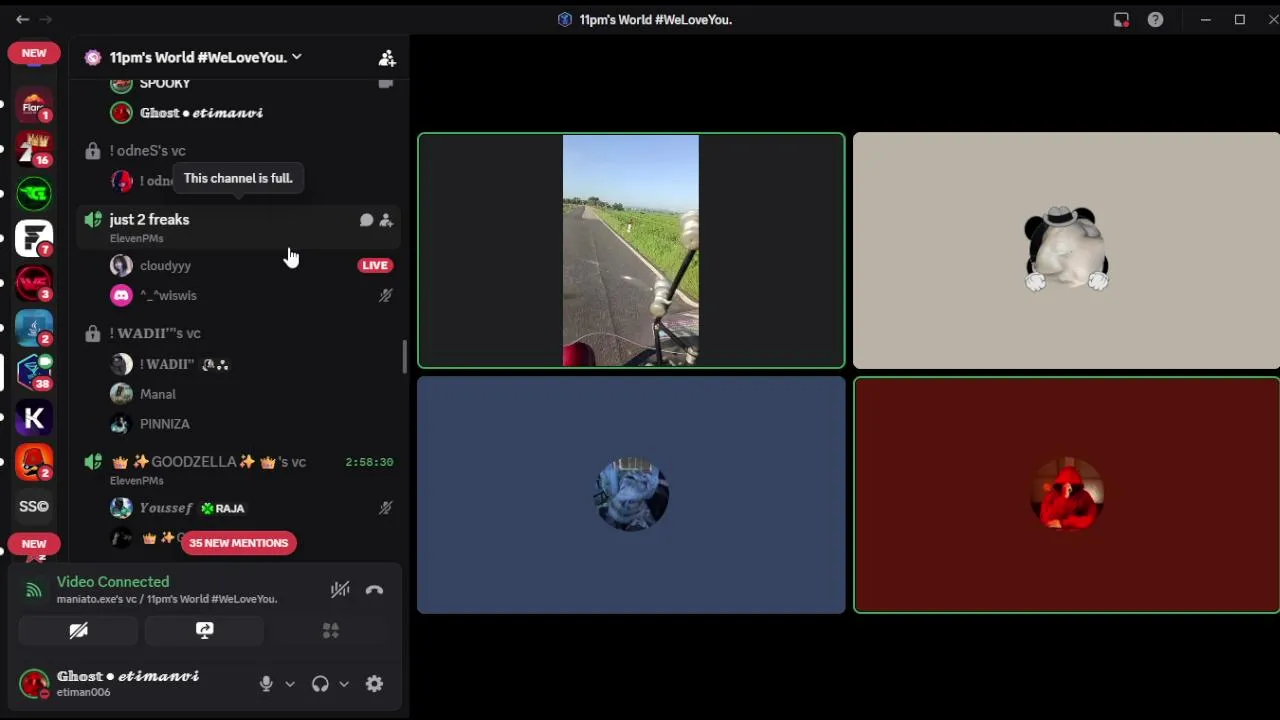Open the server icon with the 1 badge
Viewport: 1280px width, 720px height.
point(34,106)
